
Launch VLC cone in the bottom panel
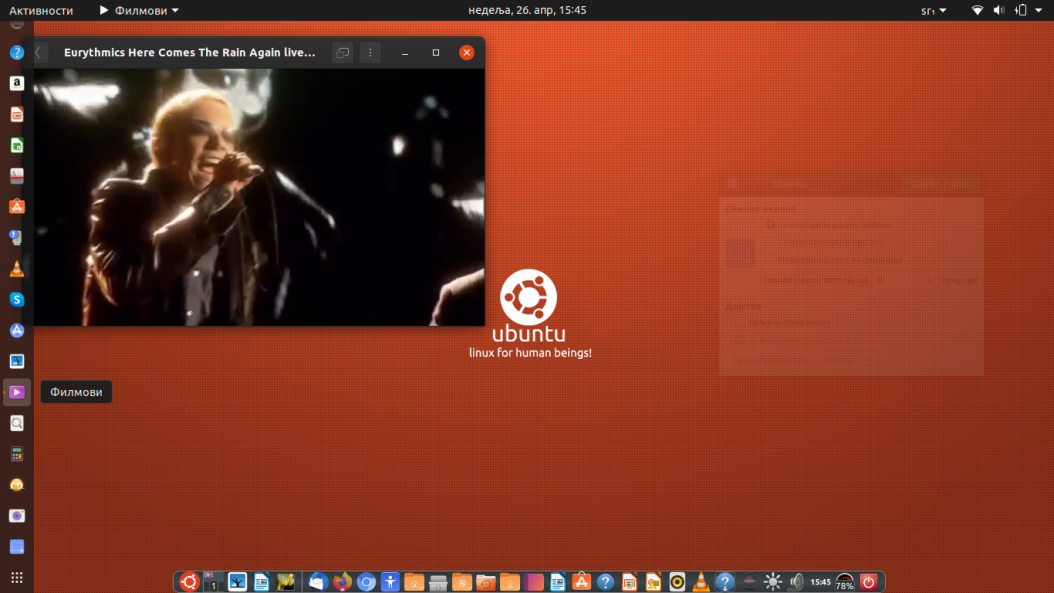[x=701, y=582]
